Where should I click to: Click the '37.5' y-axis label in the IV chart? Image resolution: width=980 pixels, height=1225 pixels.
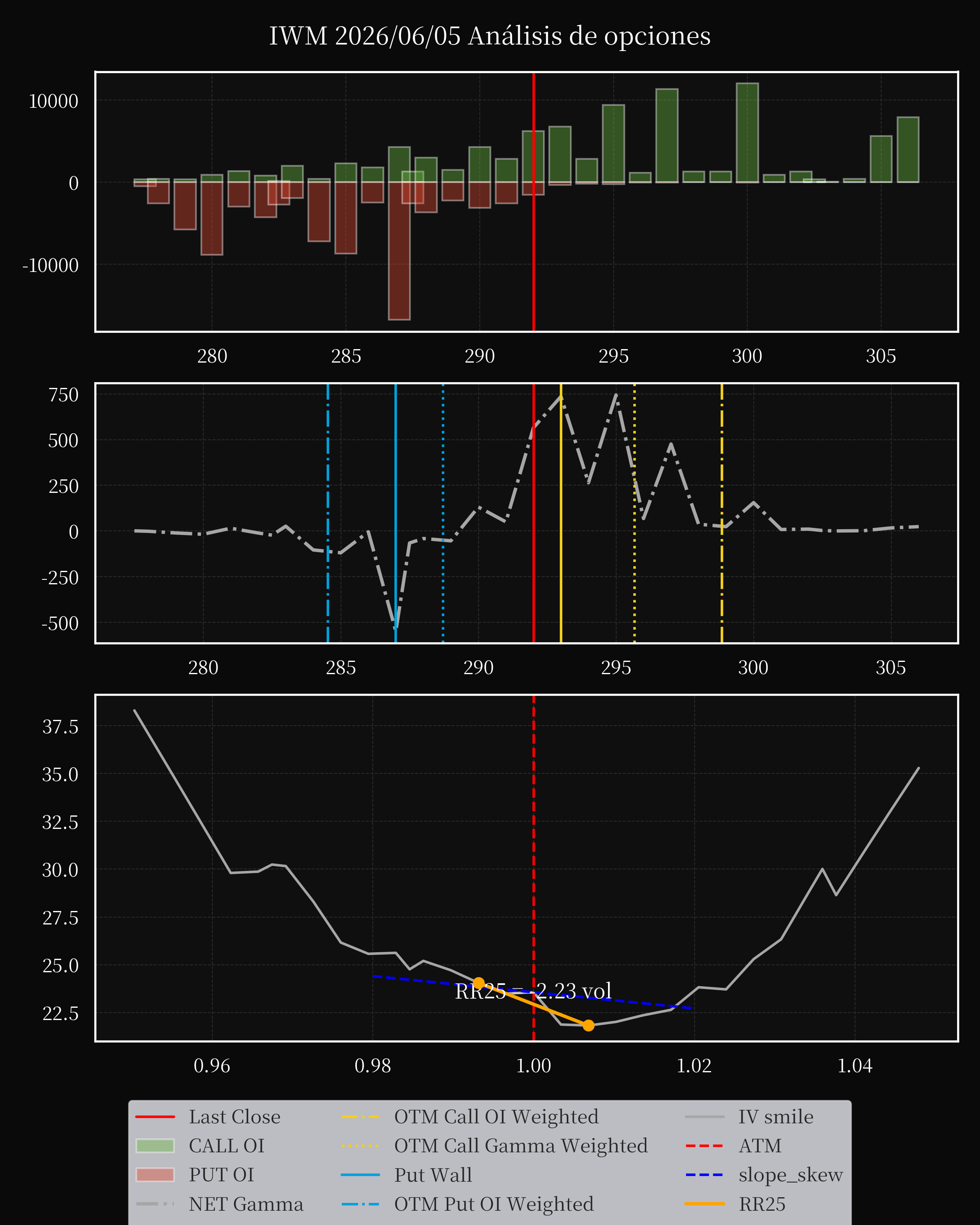(60, 727)
